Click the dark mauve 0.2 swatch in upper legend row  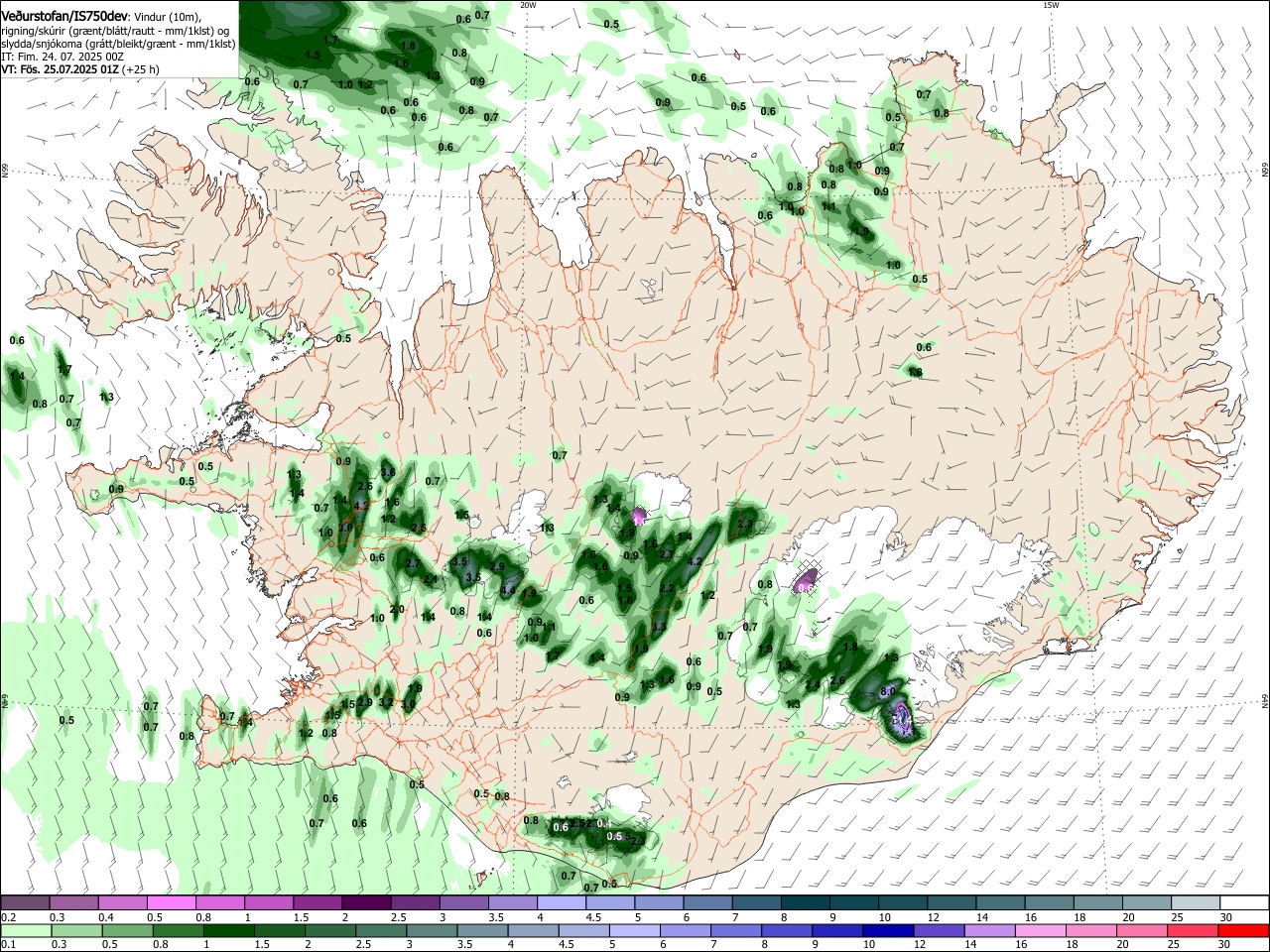coord(25,902)
